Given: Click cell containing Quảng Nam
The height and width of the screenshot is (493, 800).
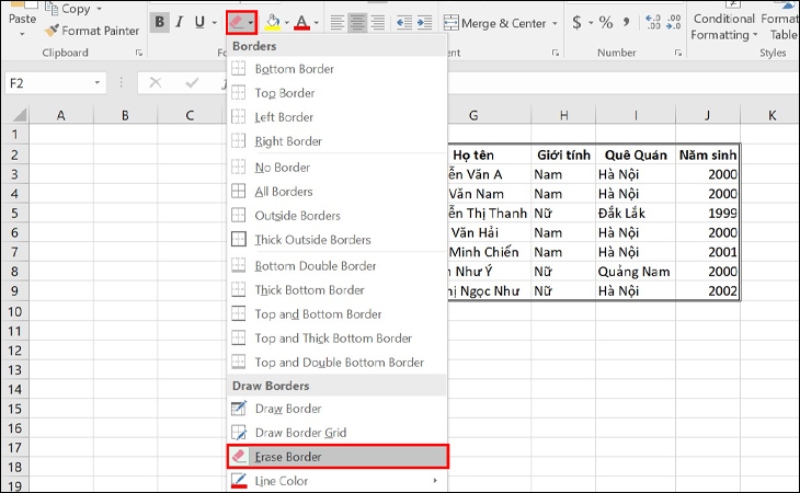Looking at the screenshot, I should [635, 272].
